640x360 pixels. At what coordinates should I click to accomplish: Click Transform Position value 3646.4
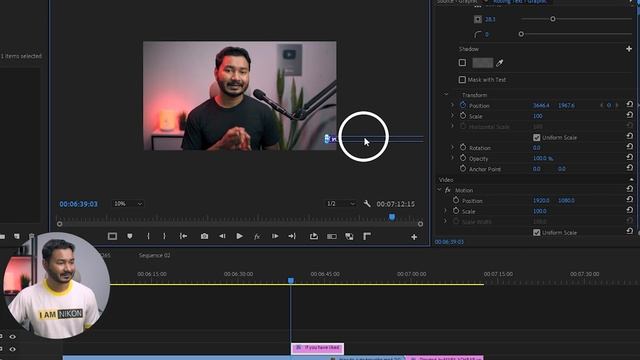tap(541, 105)
